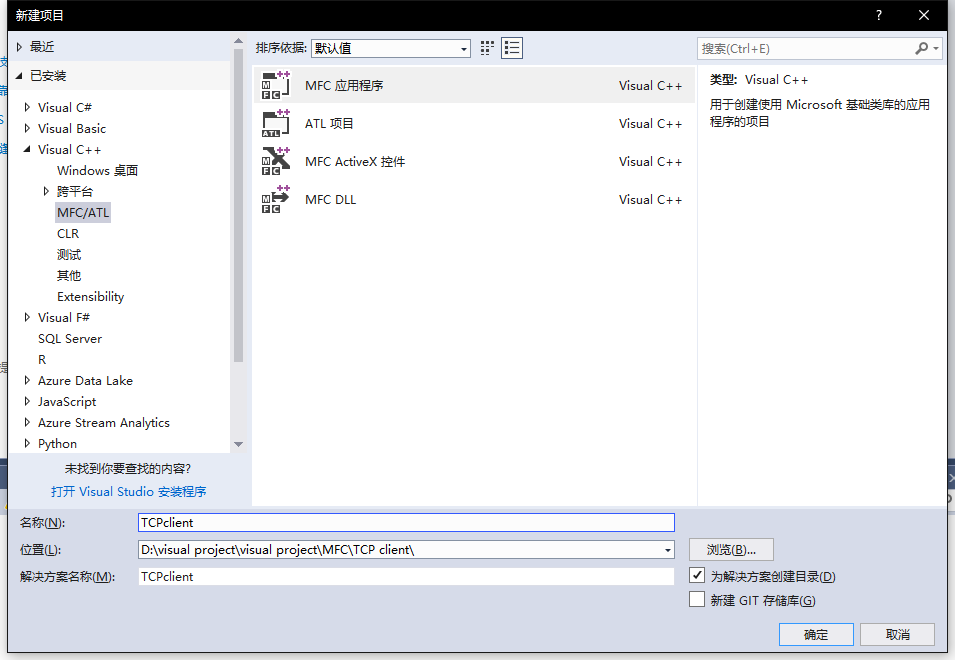Screen dimensions: 955x660
Task: Select the 其他 category
Action: pyautogui.click(x=69, y=276)
